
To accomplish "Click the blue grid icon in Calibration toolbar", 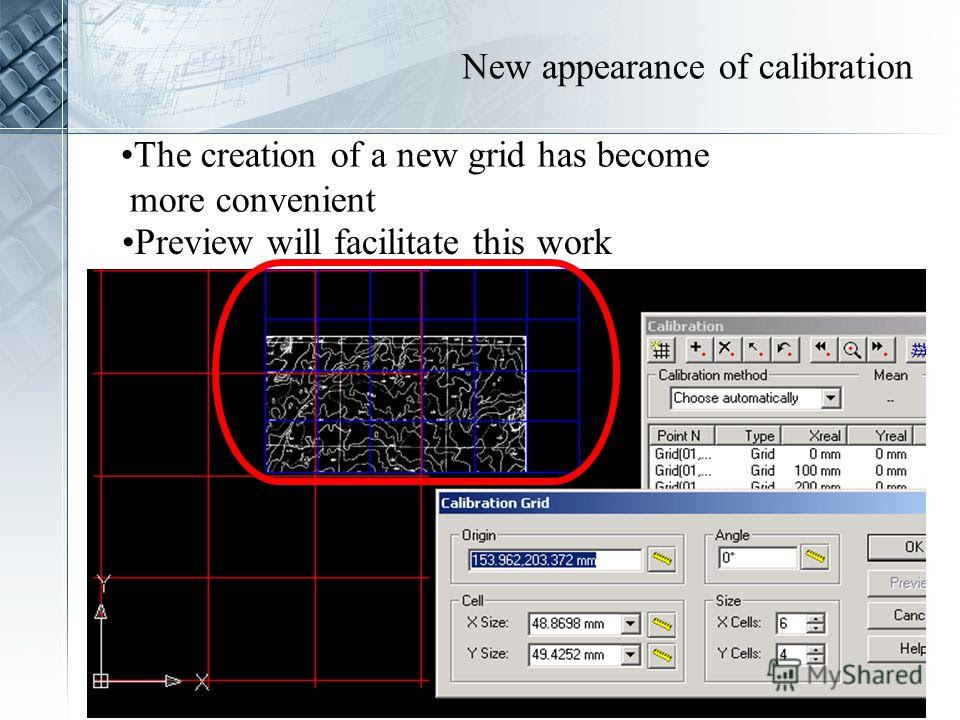I will tap(917, 350).
